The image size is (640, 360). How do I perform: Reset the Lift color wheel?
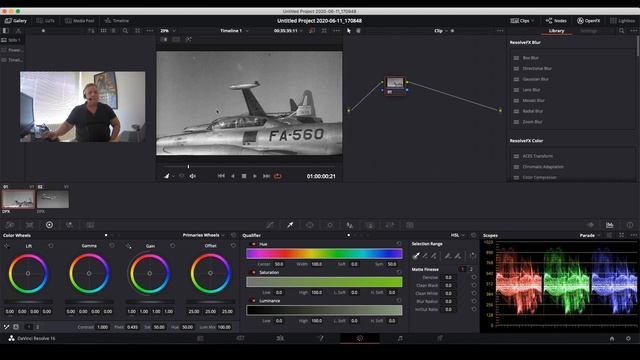point(51,246)
